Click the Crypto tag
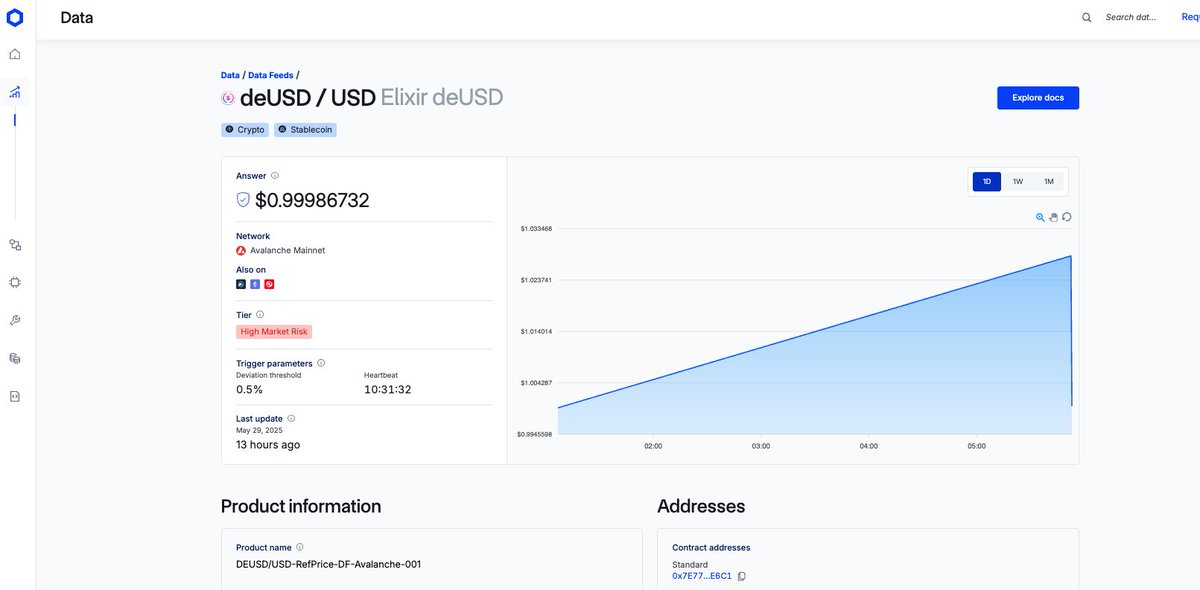Image resolution: width=1200 pixels, height=590 pixels. tap(245, 130)
